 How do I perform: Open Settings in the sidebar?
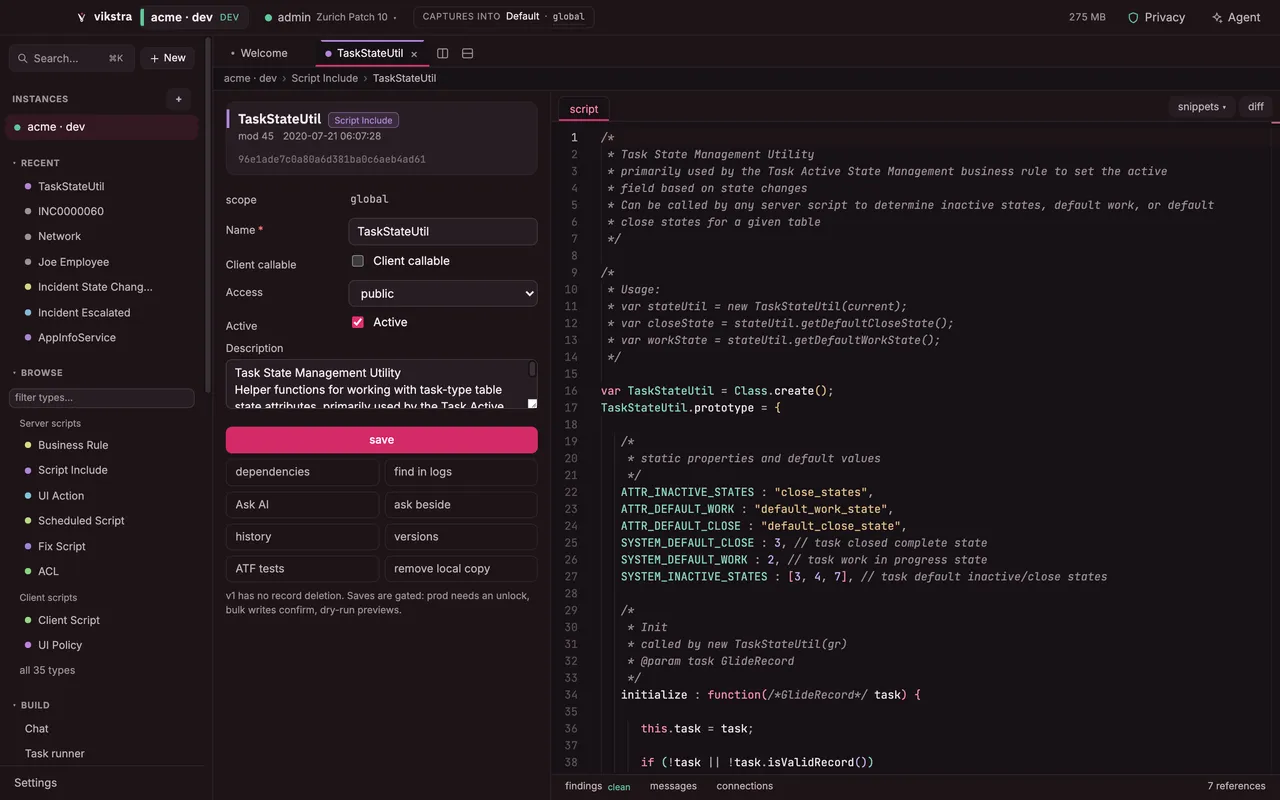36,783
